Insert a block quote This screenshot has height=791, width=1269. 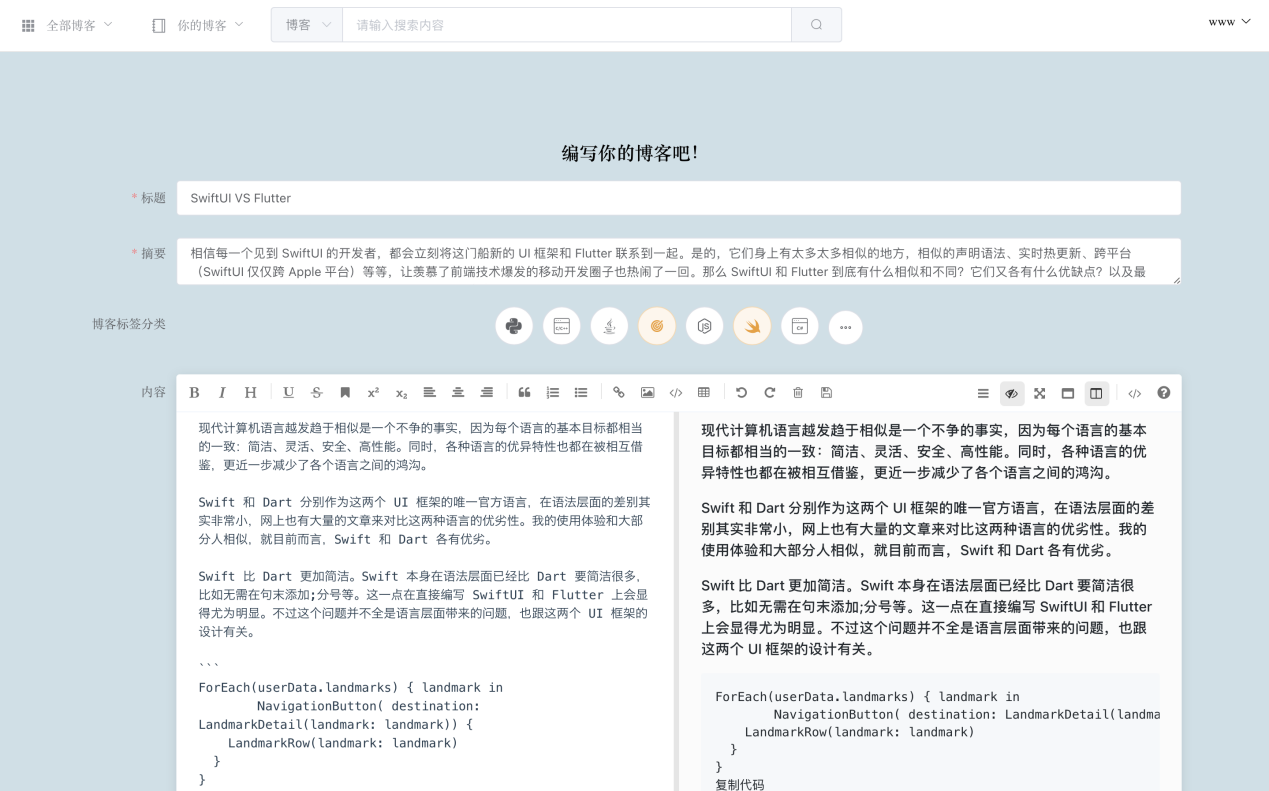pos(524,393)
